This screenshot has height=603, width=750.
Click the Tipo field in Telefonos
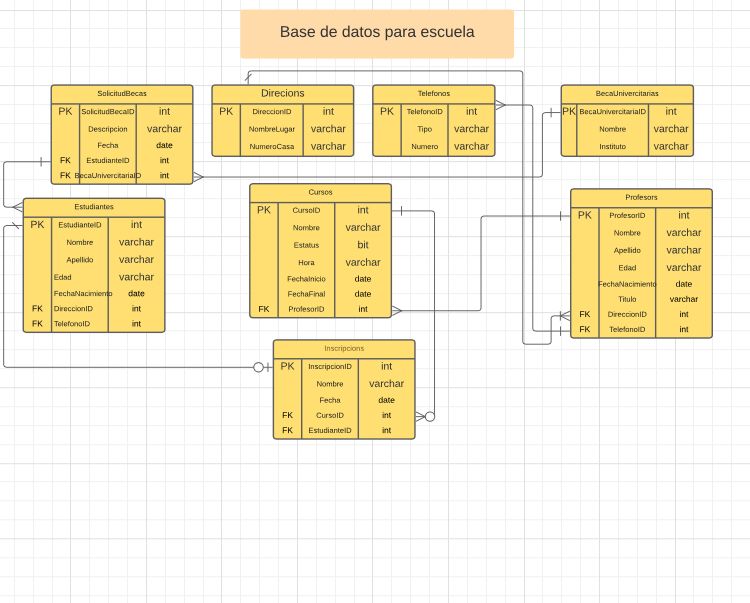pos(424,129)
